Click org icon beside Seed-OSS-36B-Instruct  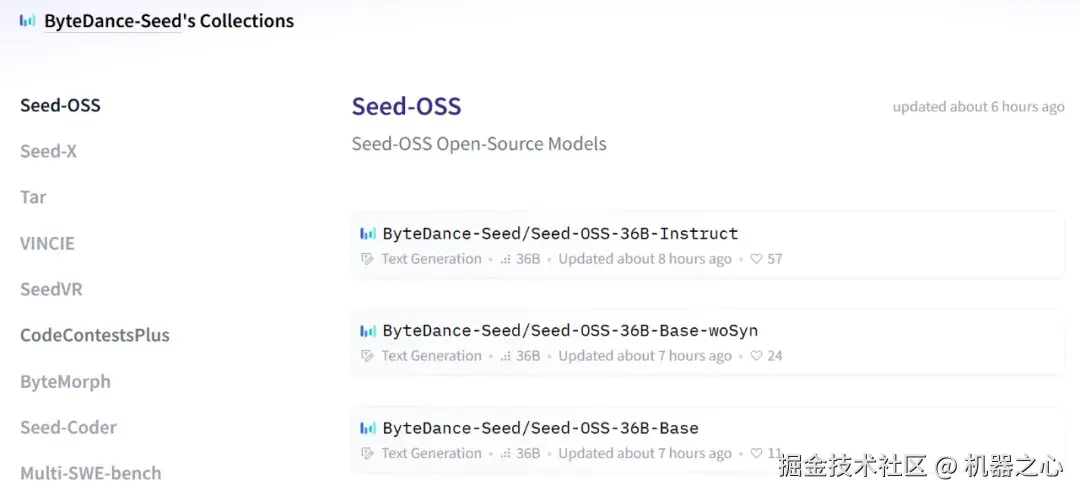pyautogui.click(x=368, y=234)
